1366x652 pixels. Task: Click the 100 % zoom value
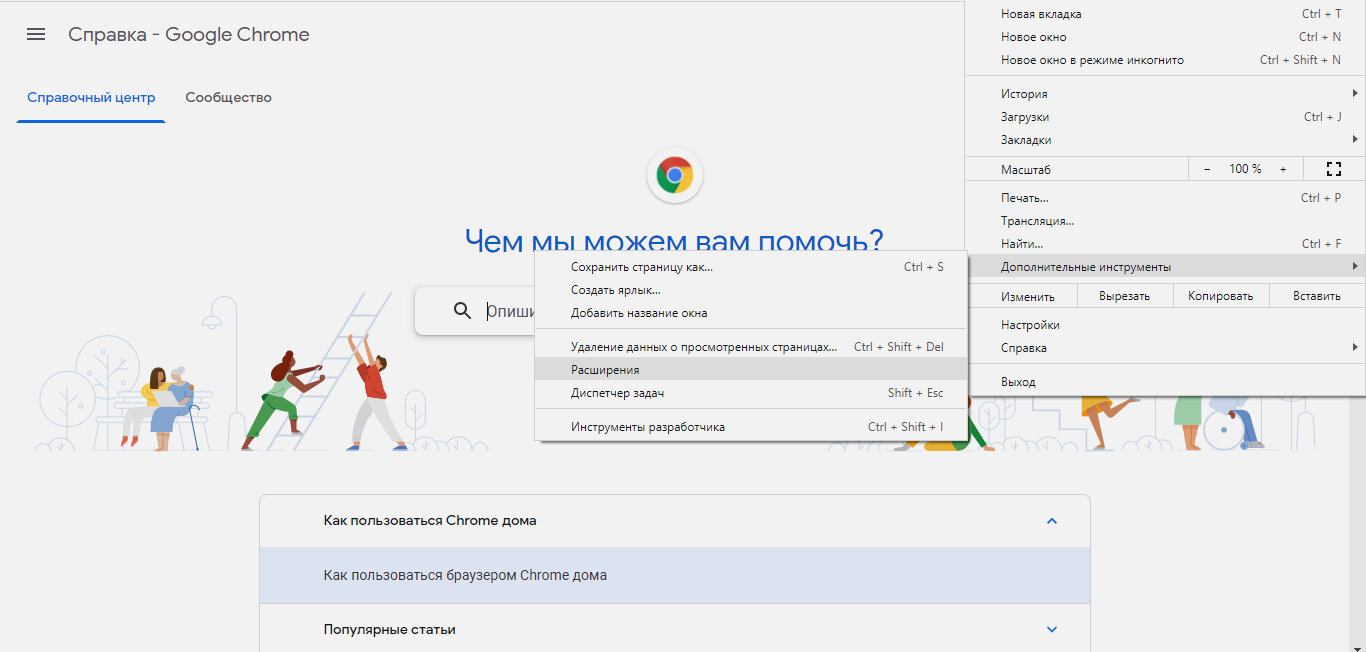coord(1245,169)
